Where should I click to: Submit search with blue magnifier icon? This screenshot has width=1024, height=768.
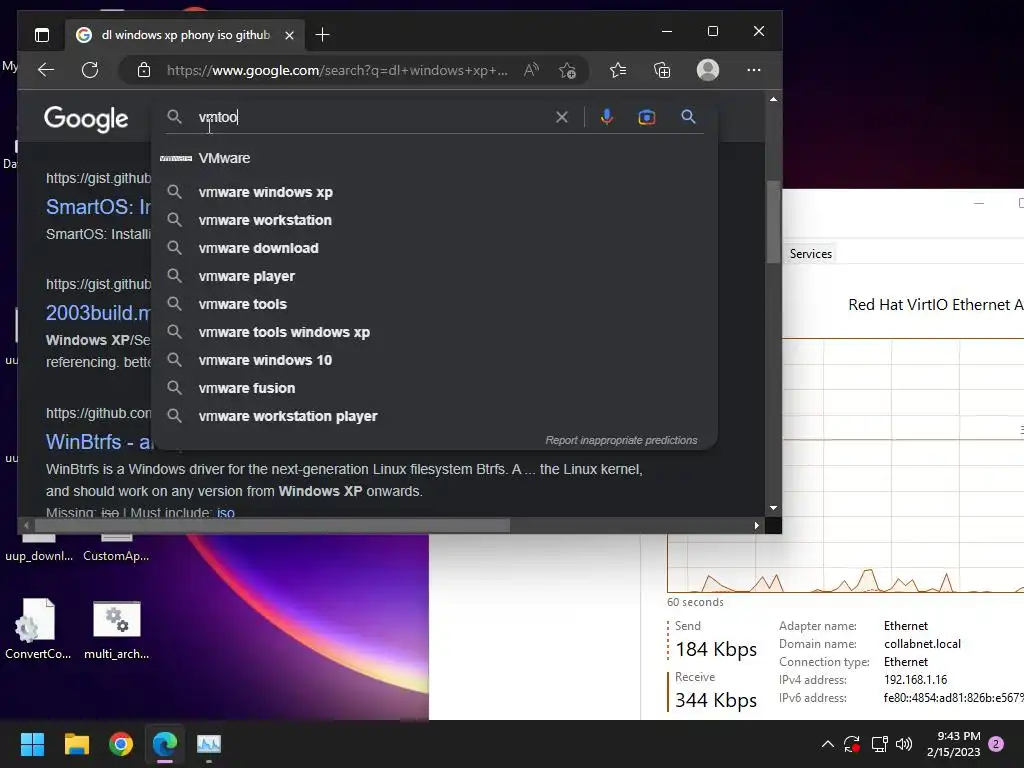pos(688,117)
